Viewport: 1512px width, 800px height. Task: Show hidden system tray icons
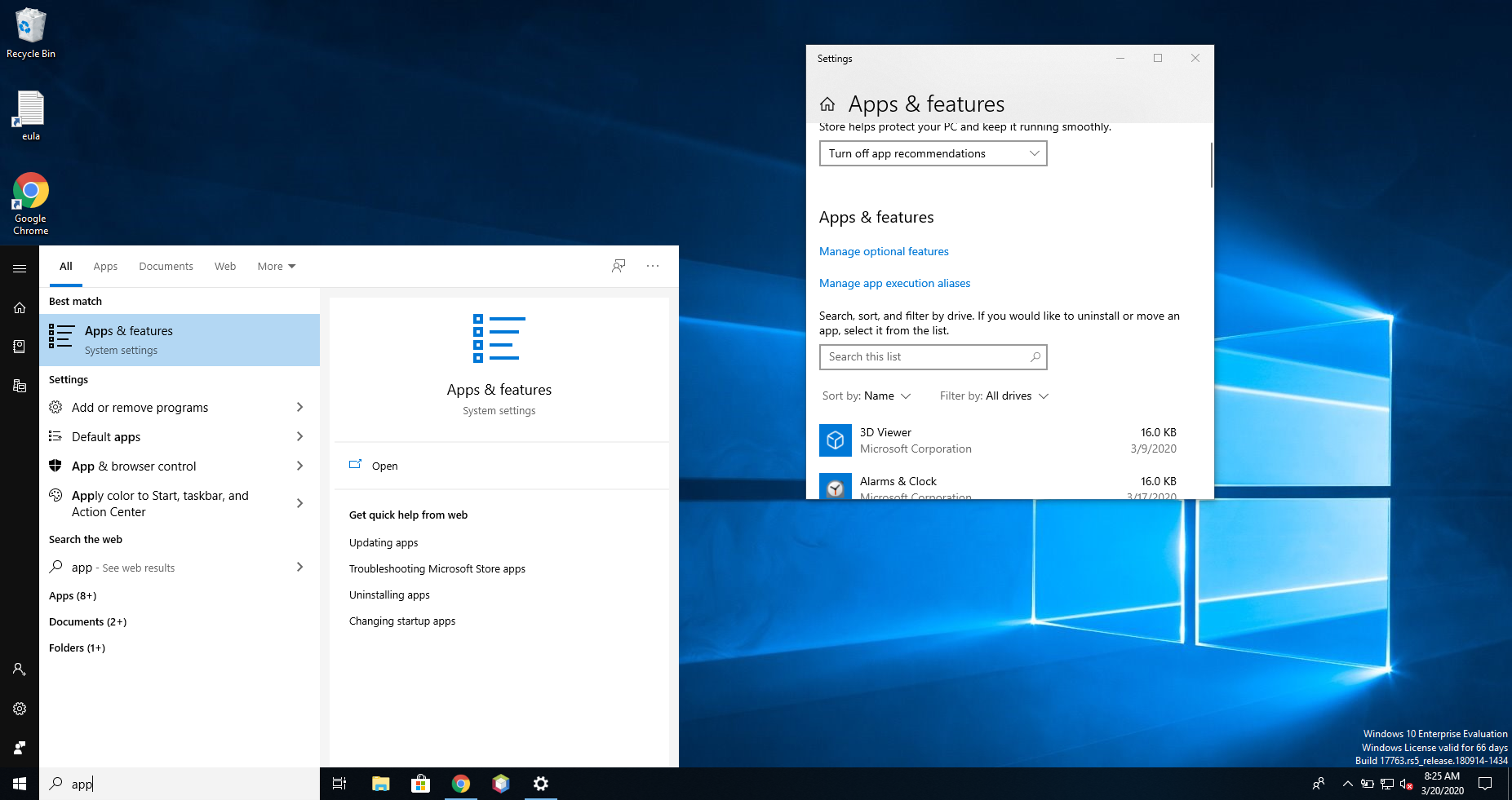[x=1347, y=784]
